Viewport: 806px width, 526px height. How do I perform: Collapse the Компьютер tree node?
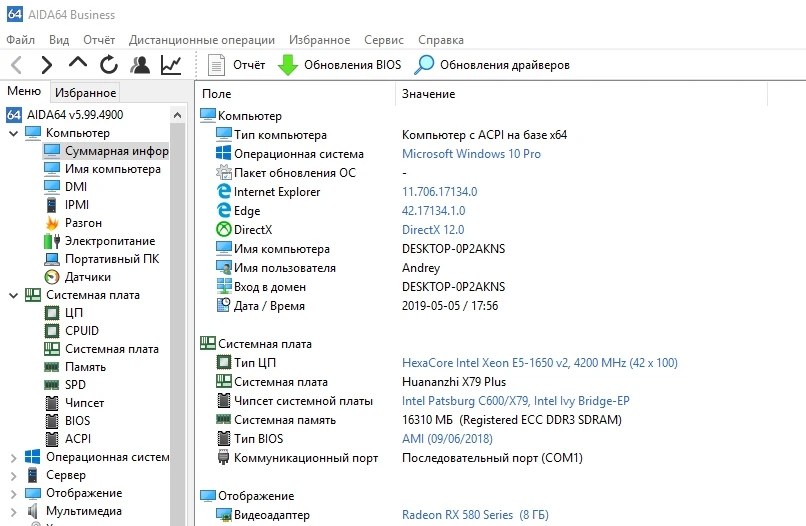click(x=14, y=133)
